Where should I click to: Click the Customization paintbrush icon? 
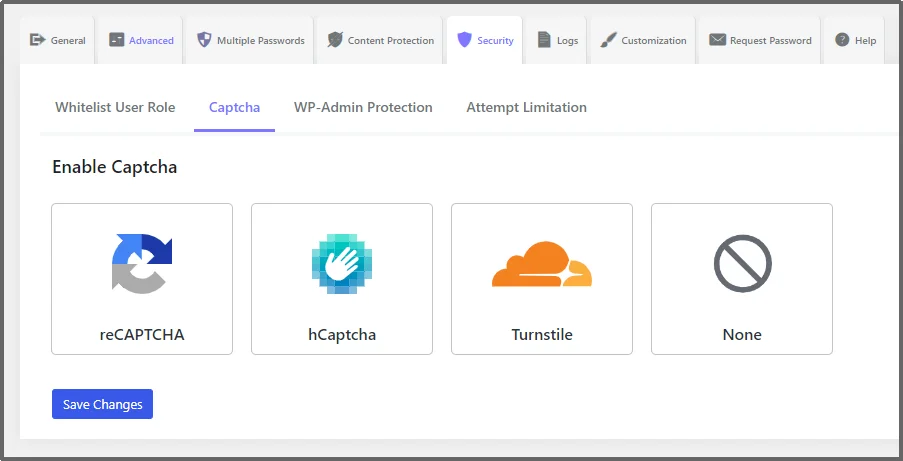(x=608, y=40)
